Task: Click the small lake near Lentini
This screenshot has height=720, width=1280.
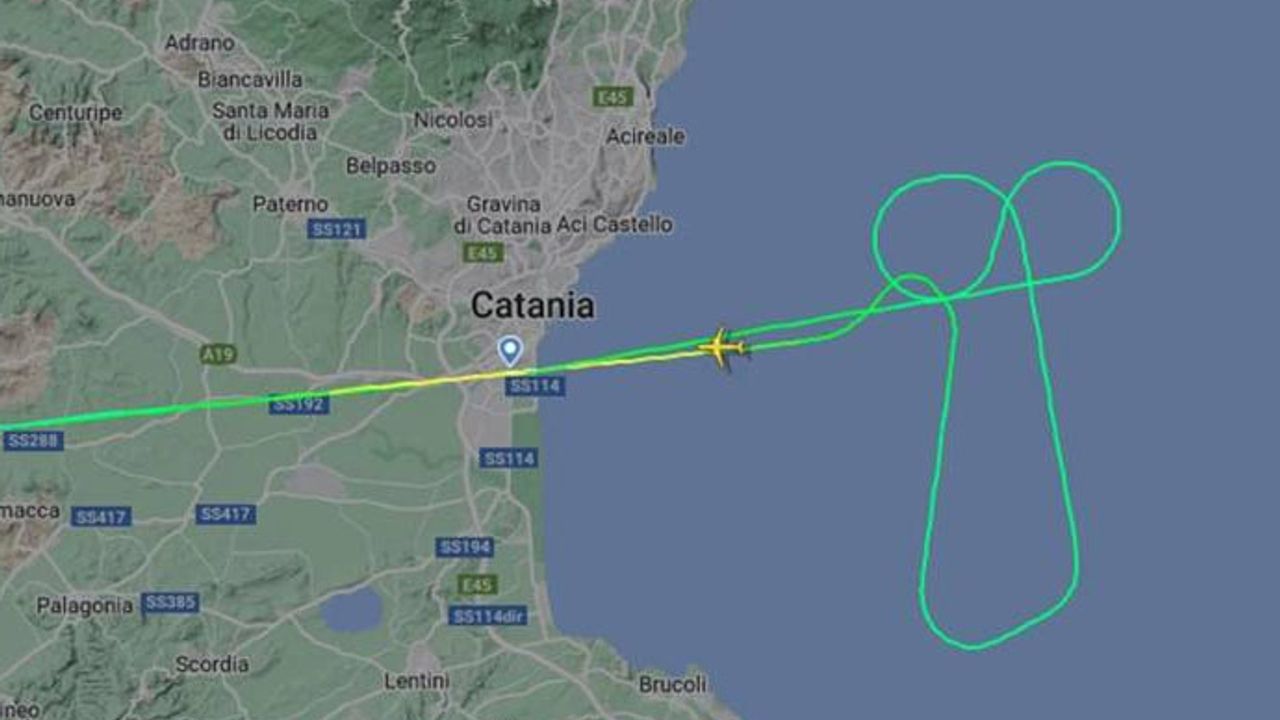Action: 352,610
